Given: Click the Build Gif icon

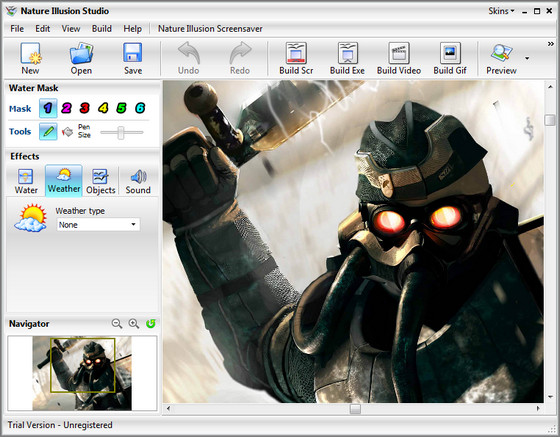Looking at the screenshot, I should (450, 53).
